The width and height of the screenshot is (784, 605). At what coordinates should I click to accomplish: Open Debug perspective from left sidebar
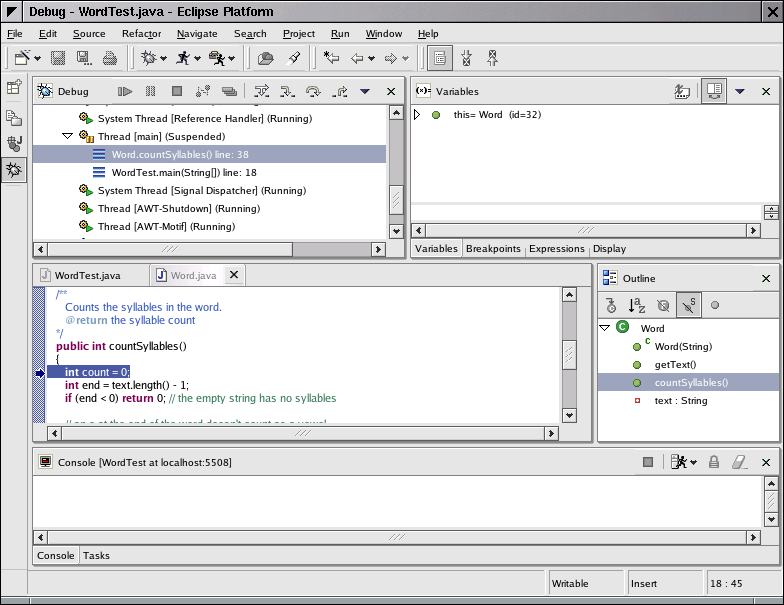click(14, 170)
